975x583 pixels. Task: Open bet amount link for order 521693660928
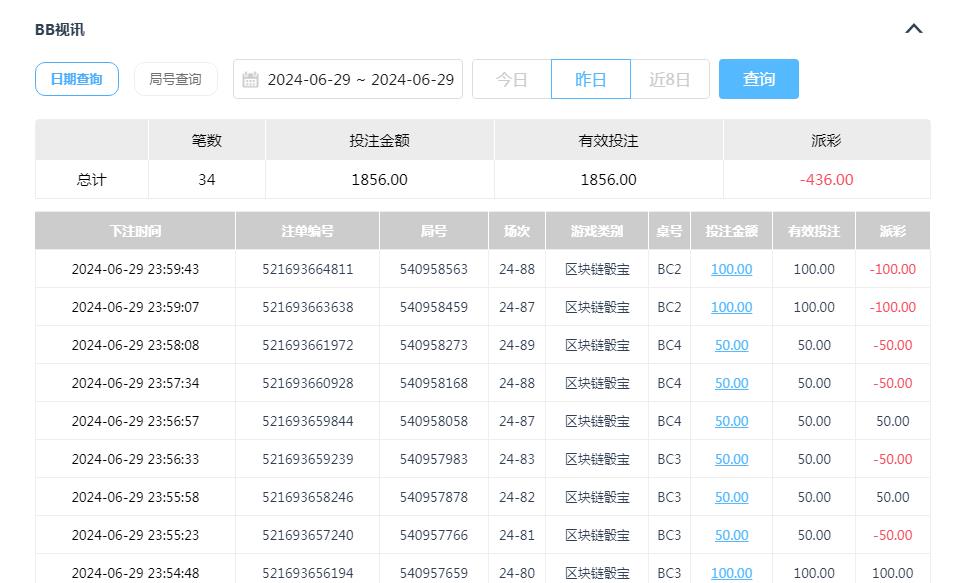tap(731, 383)
